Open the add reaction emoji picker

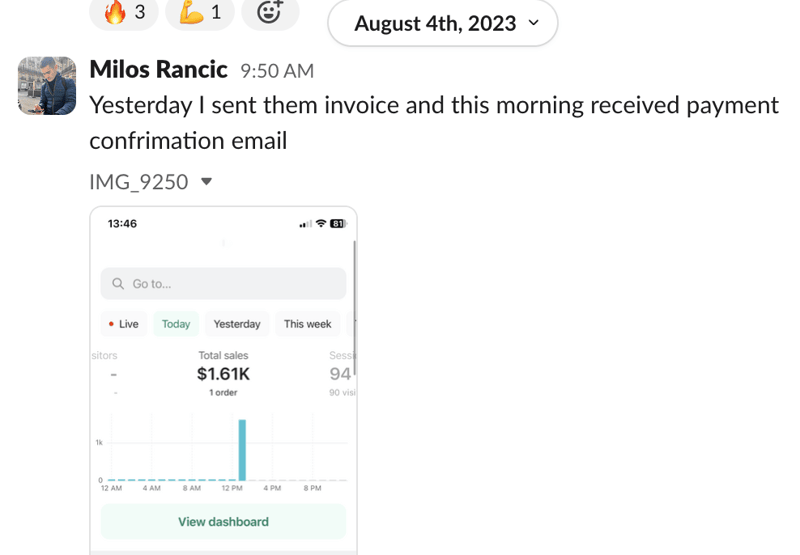pos(270,12)
